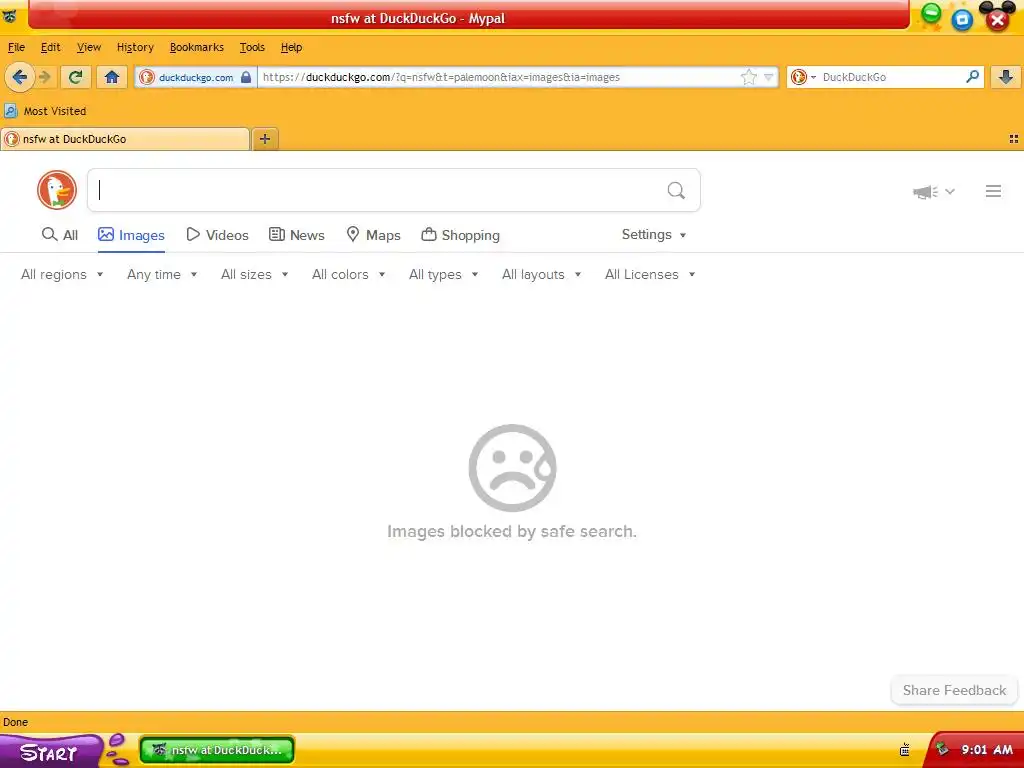Open the File menu
Screen dimensions: 1024x768
pyautogui.click(x=16, y=47)
